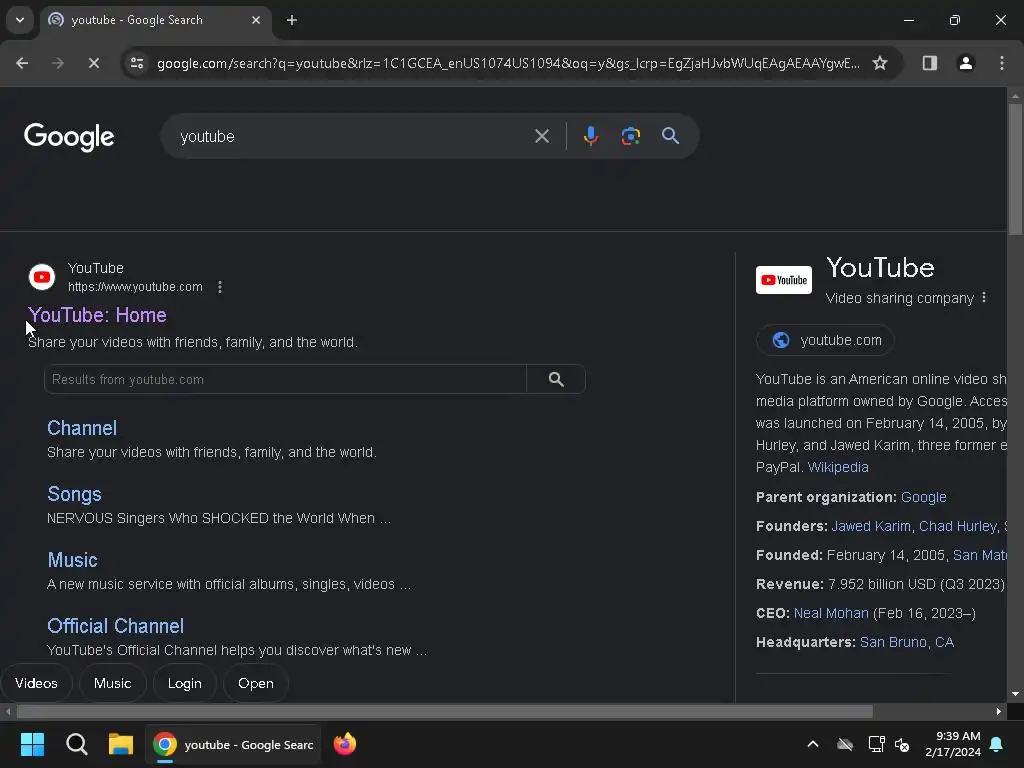Click the address bar URL

pyautogui.click(x=508, y=63)
